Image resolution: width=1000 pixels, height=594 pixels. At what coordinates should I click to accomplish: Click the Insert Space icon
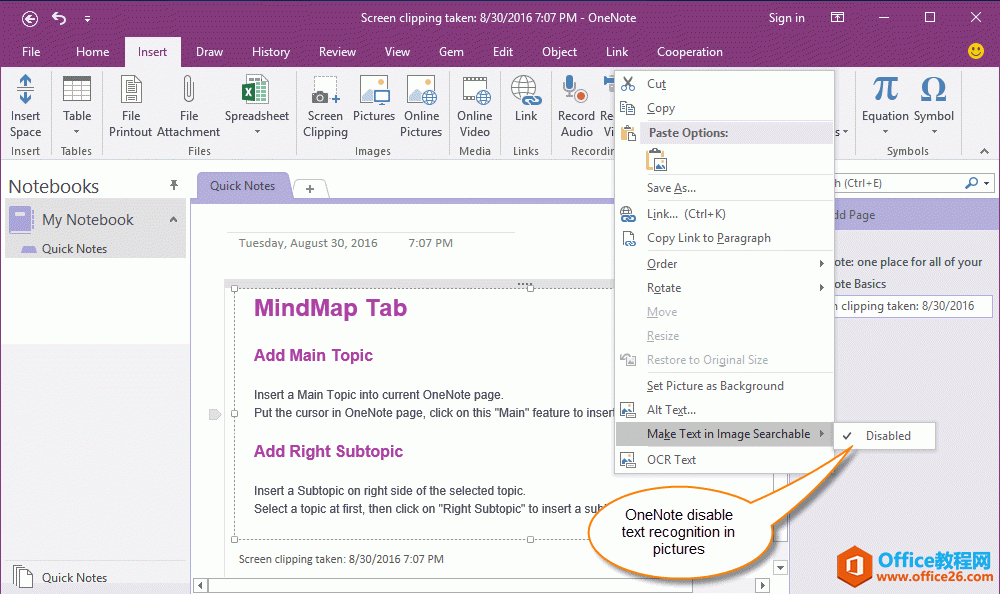tap(25, 89)
